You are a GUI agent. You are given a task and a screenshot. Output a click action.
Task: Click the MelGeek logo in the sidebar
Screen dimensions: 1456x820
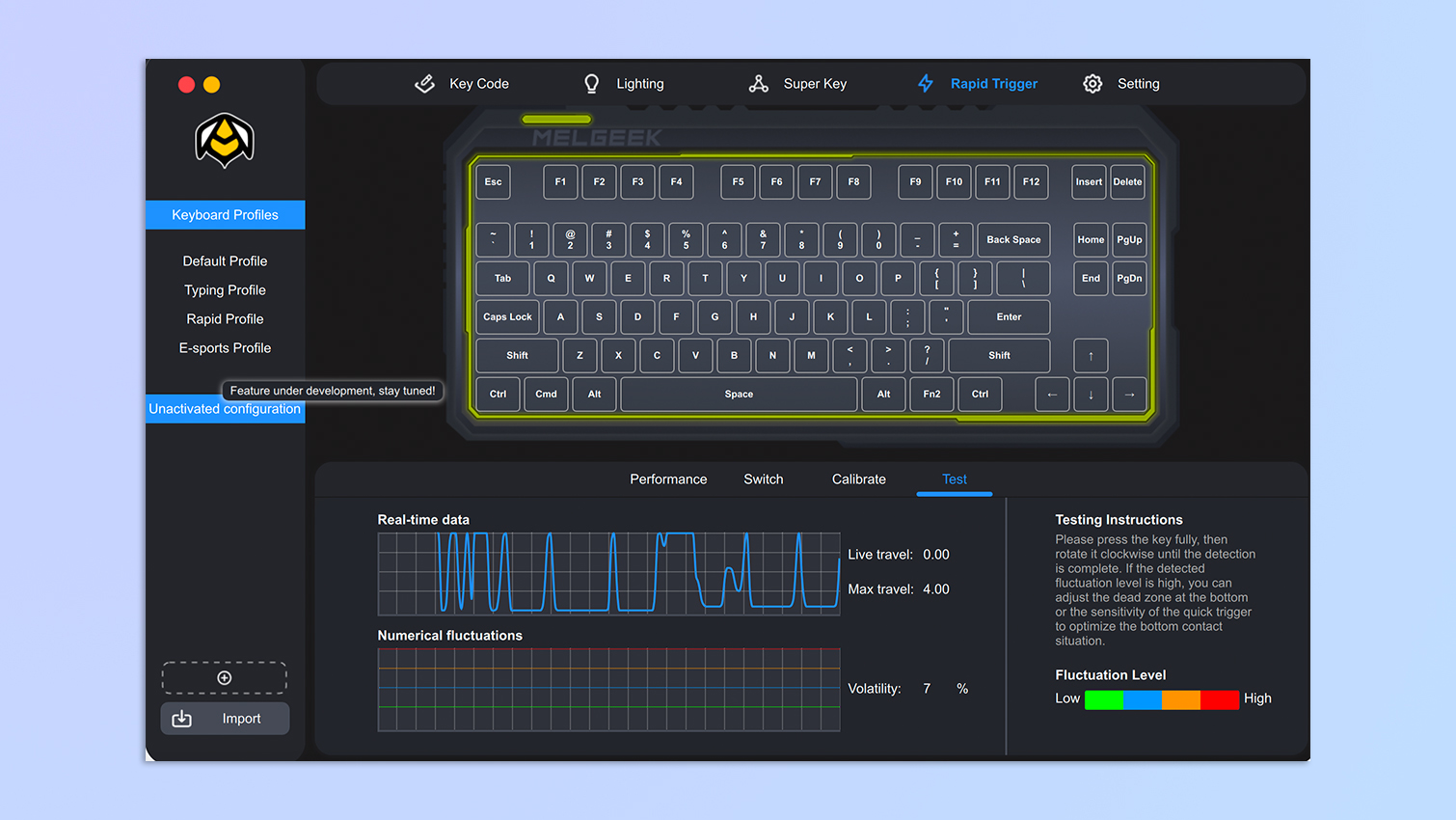[x=225, y=141]
